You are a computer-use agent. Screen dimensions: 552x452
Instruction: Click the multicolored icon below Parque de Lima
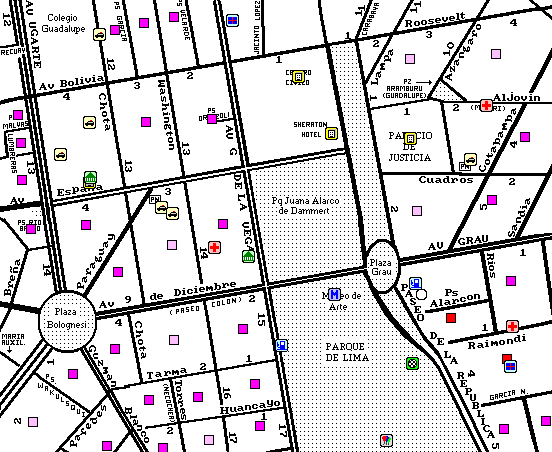pos(387,440)
